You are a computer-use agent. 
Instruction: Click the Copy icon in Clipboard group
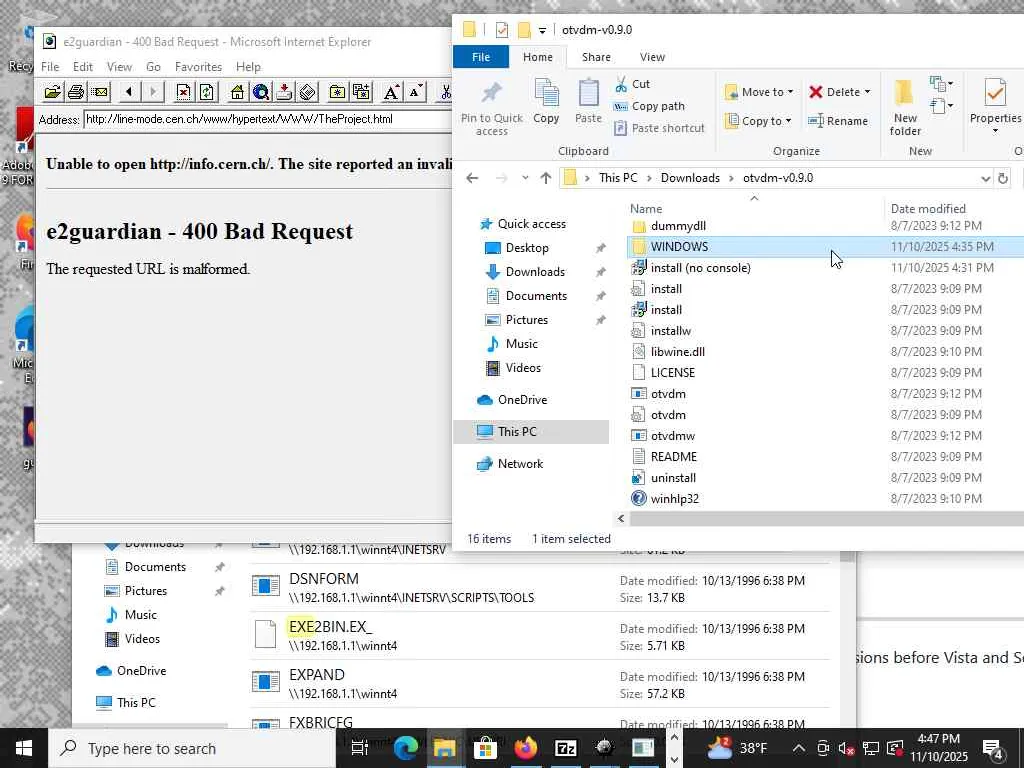coord(546,101)
